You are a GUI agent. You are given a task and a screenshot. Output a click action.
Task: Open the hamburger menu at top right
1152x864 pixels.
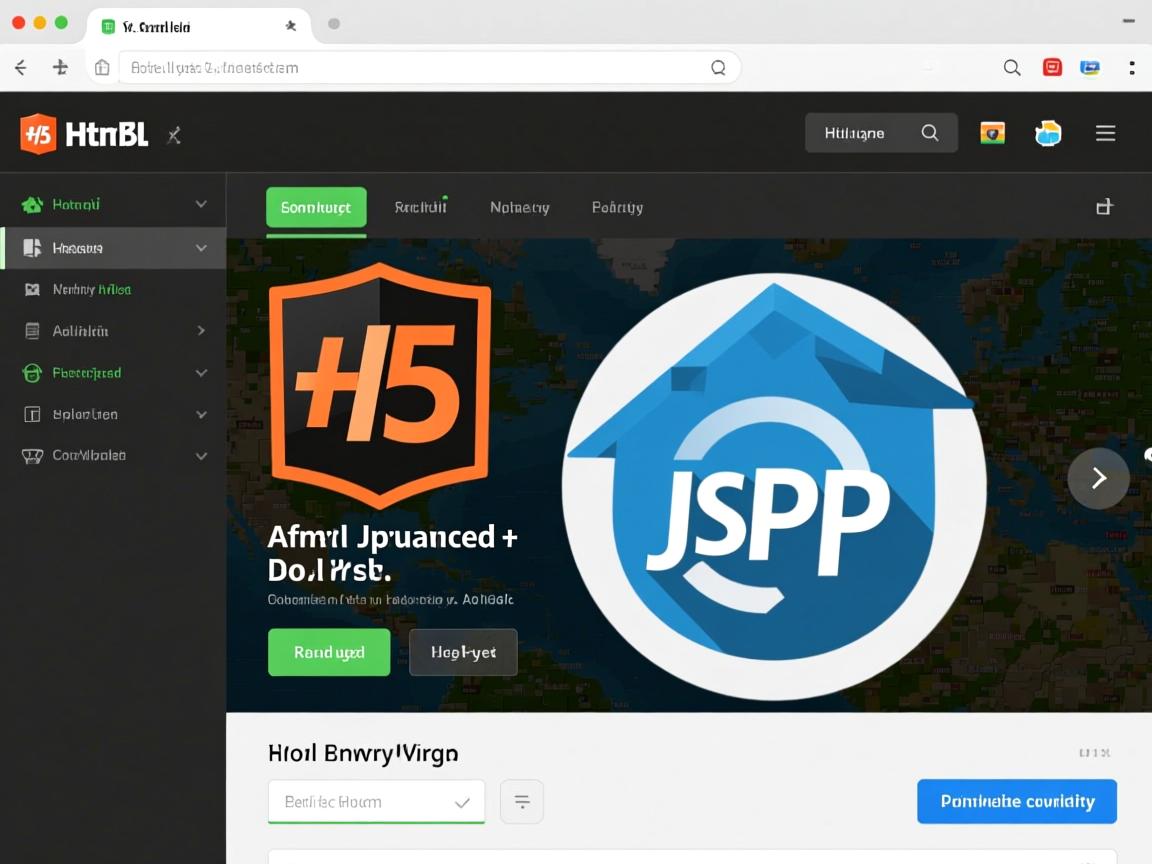click(x=1105, y=132)
